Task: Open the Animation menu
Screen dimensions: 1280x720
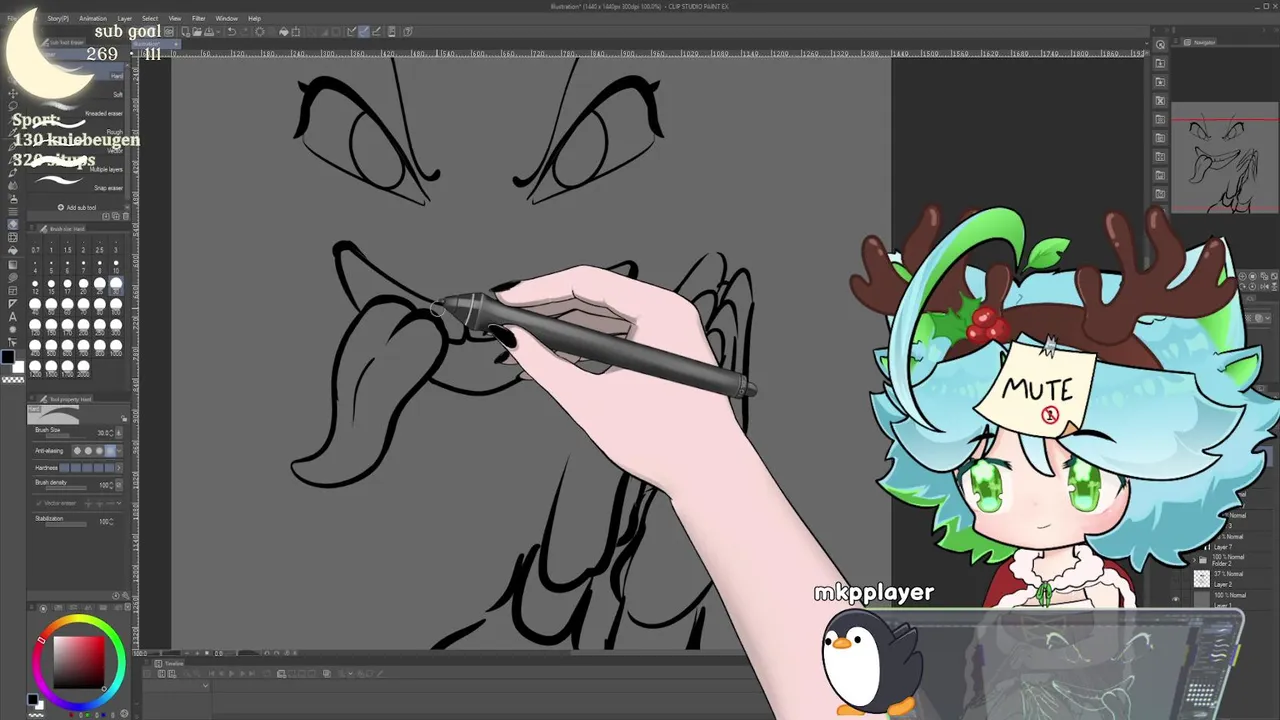Action: coord(93,18)
